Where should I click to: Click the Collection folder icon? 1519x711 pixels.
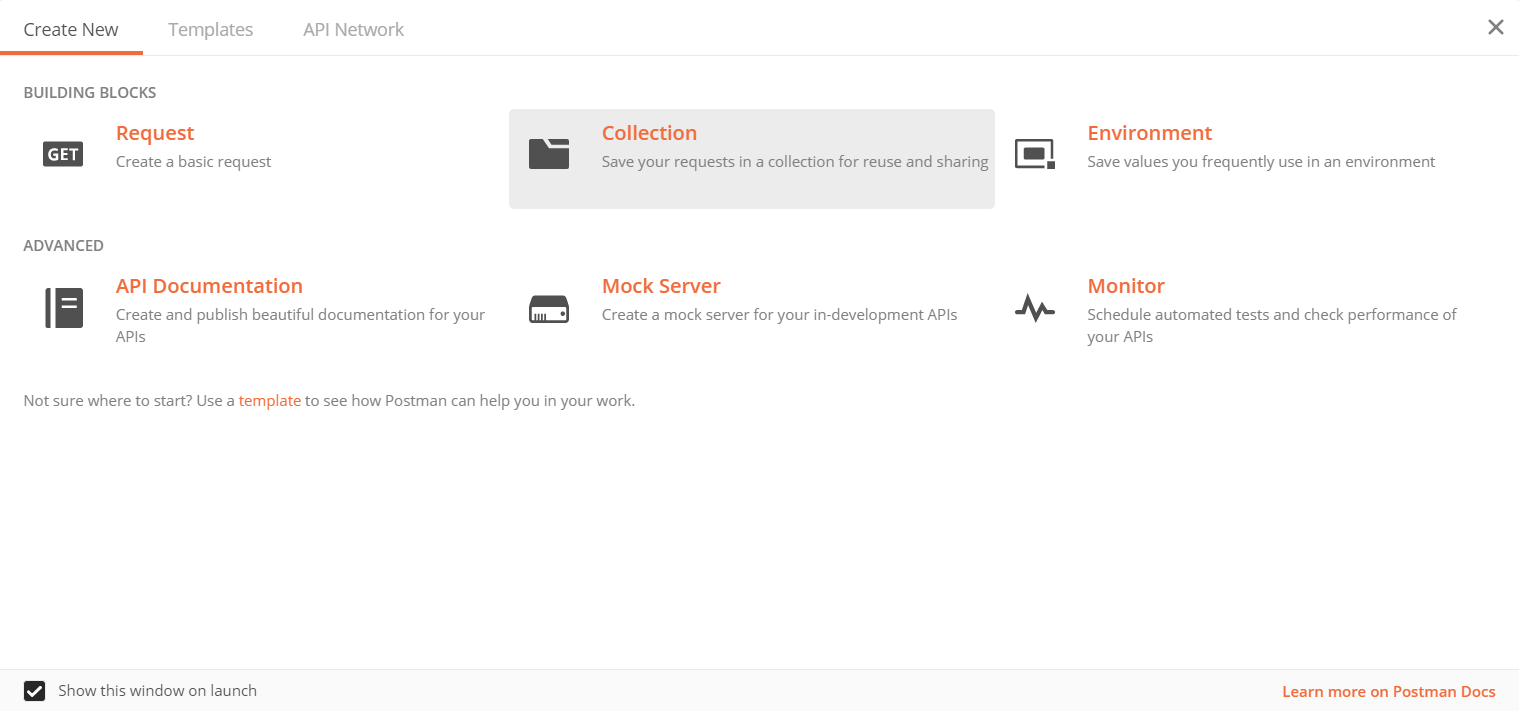549,154
